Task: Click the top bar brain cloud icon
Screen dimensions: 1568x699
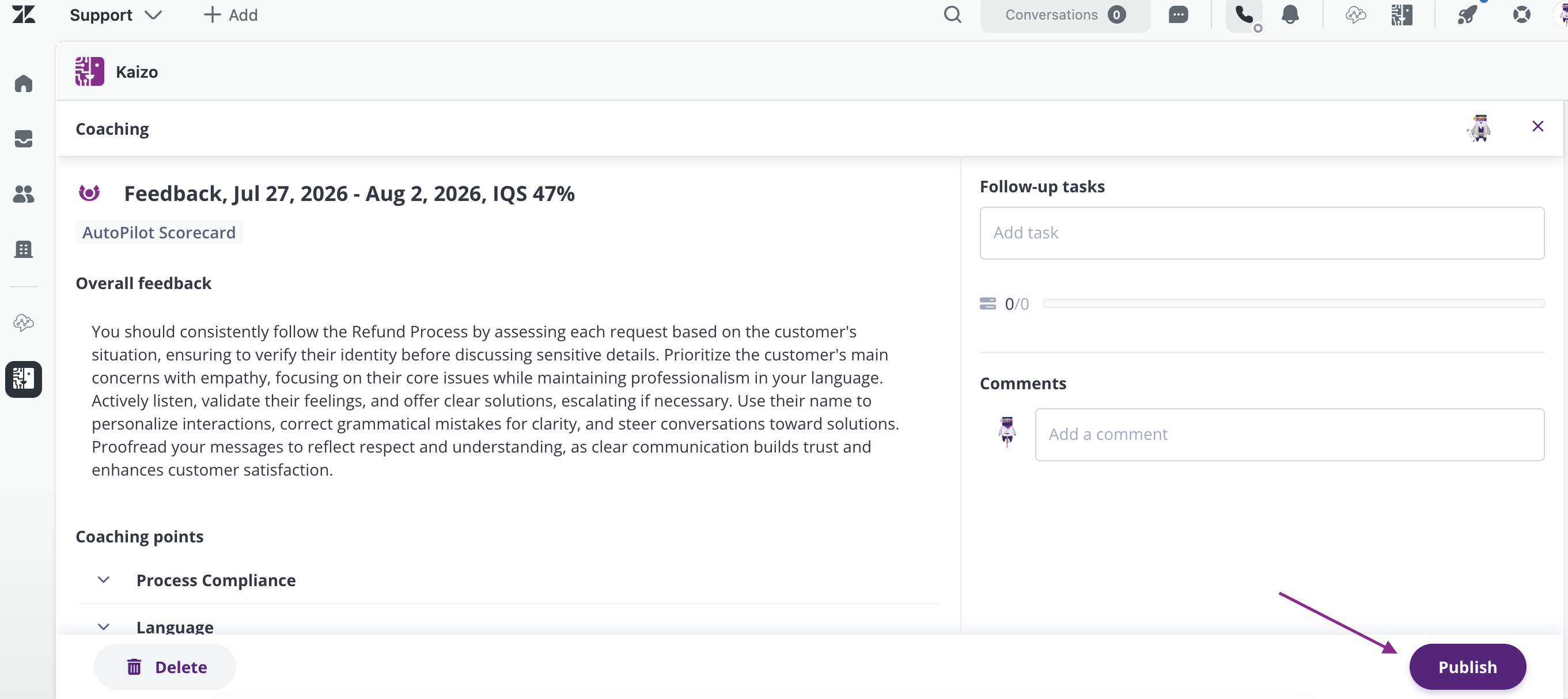Action: pos(1355,14)
